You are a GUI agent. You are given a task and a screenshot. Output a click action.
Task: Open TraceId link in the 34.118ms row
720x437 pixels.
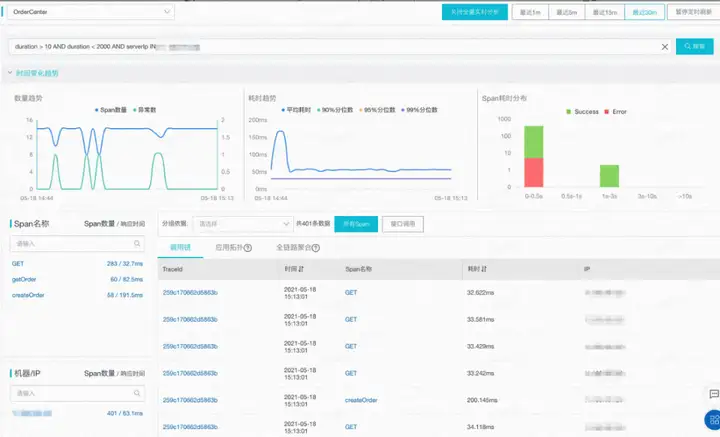point(190,427)
